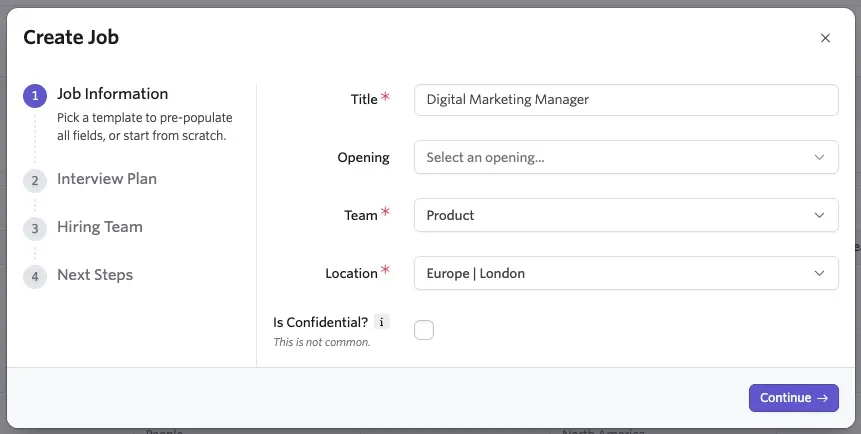The width and height of the screenshot is (861, 434).
Task: Click step 2 circle for Interview Plan
Action: coord(35,181)
